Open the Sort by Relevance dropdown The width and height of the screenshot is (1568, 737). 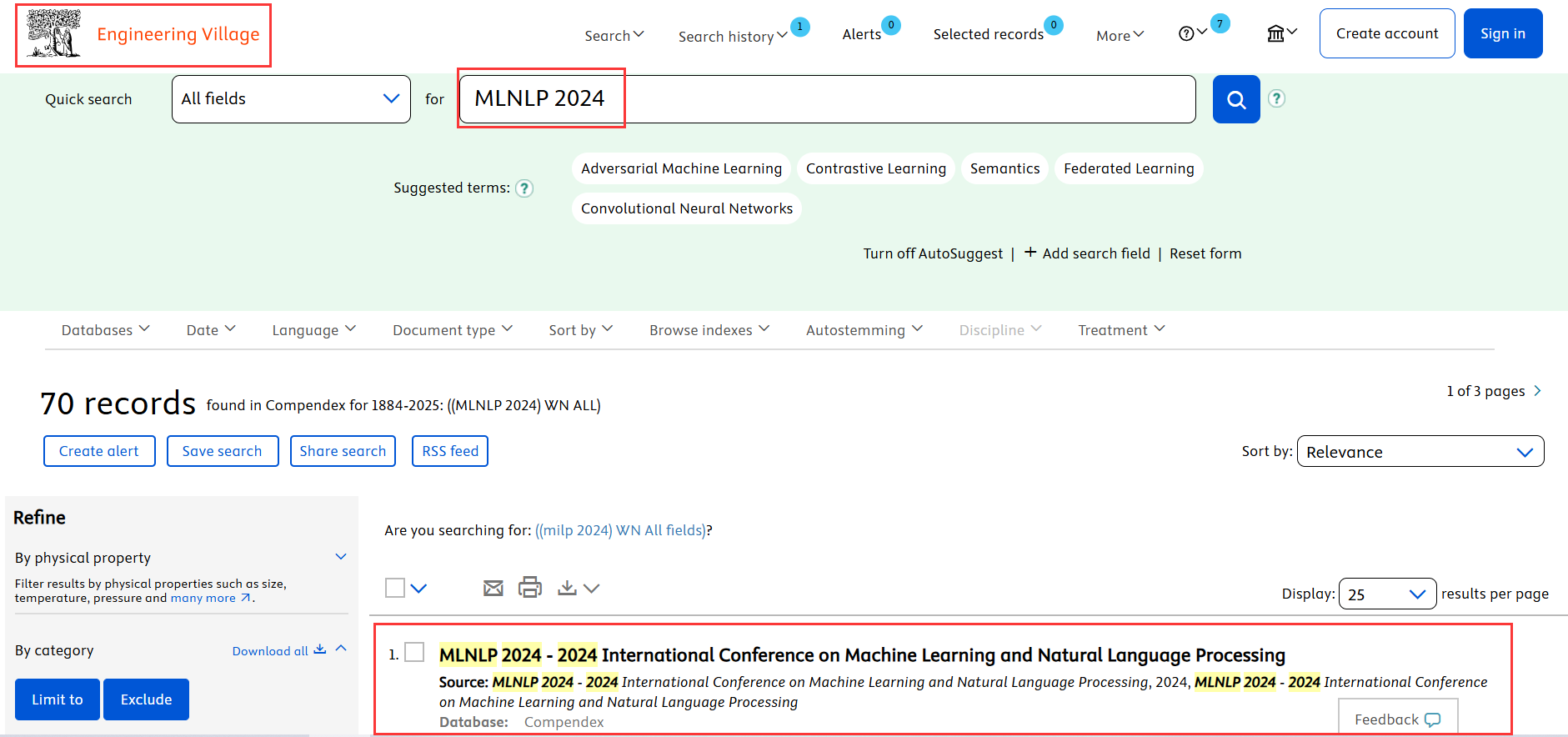click(x=1420, y=452)
